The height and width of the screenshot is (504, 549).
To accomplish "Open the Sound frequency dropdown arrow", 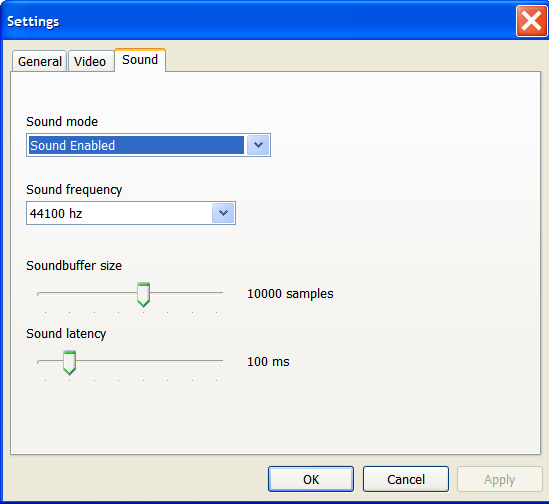I will click(223, 213).
